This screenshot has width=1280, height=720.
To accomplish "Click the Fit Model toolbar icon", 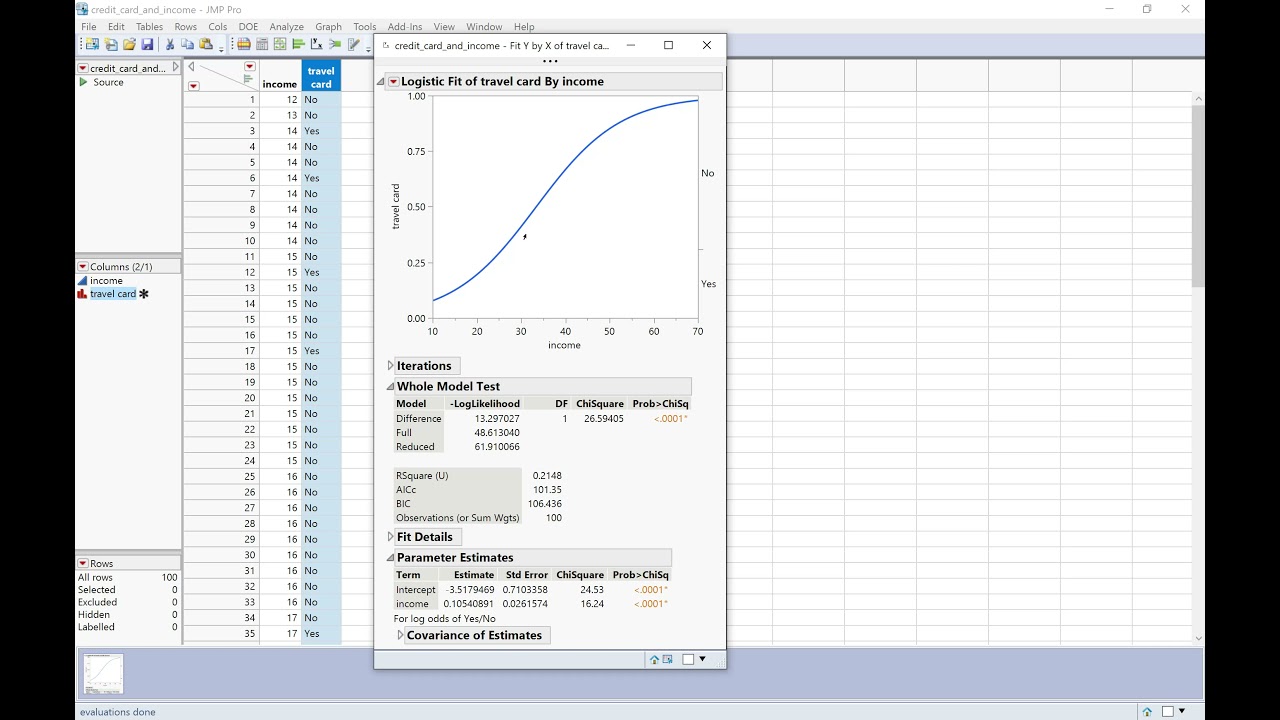I will coord(335,44).
